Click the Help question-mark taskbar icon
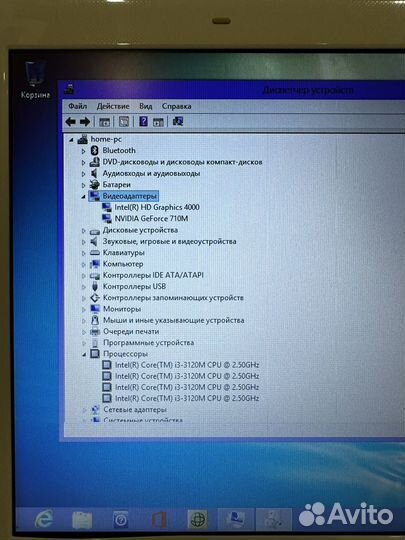 [x=121, y=520]
